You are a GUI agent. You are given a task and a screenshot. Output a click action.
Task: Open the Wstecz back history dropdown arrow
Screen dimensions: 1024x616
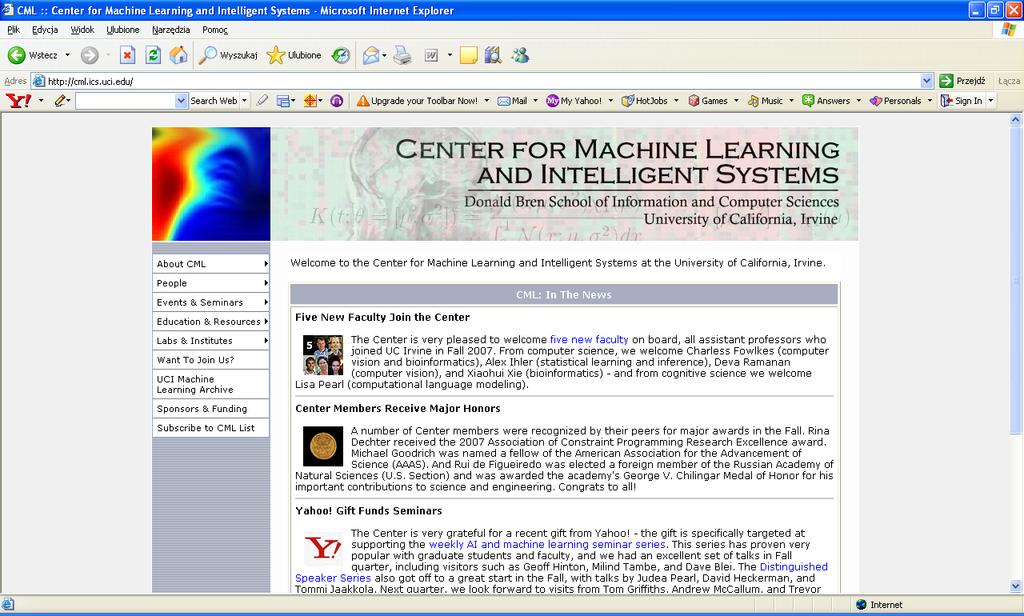[67, 56]
